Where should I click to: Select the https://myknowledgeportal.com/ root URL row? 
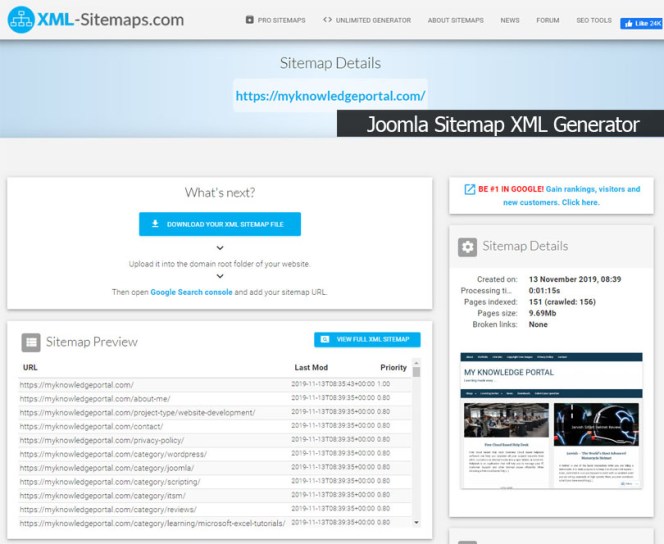(x=215, y=385)
